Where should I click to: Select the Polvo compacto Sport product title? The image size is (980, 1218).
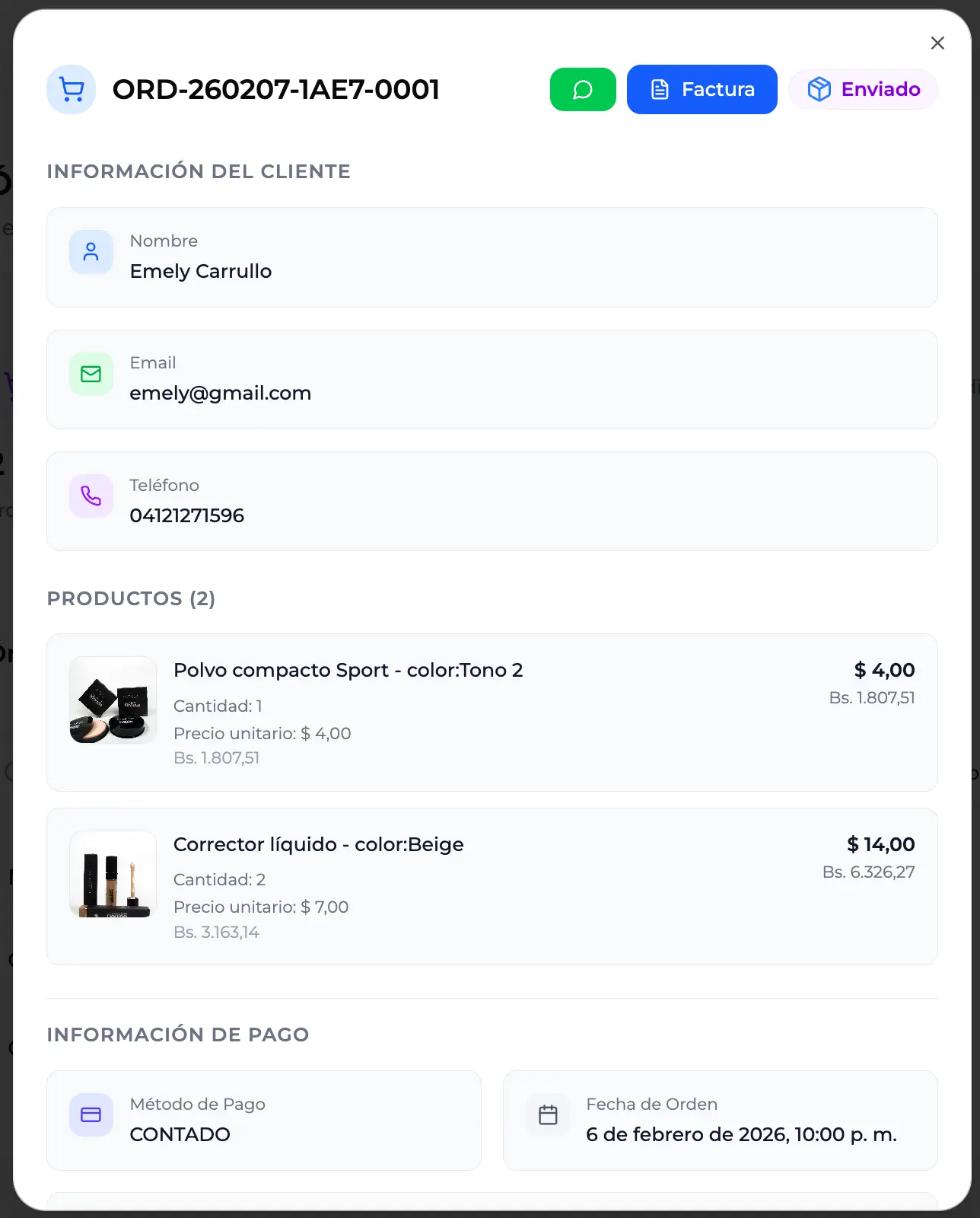point(348,671)
